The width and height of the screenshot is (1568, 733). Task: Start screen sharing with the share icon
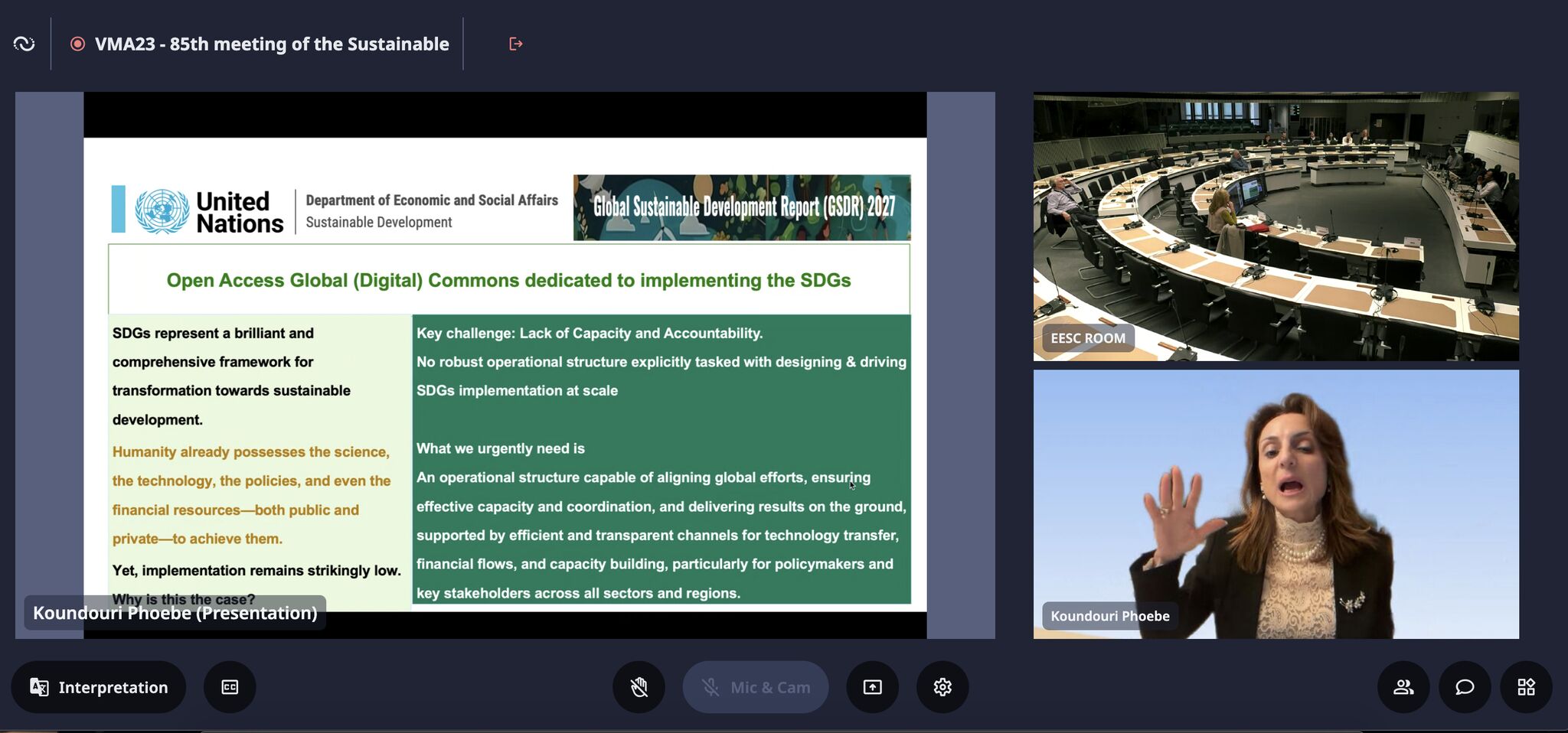click(872, 687)
